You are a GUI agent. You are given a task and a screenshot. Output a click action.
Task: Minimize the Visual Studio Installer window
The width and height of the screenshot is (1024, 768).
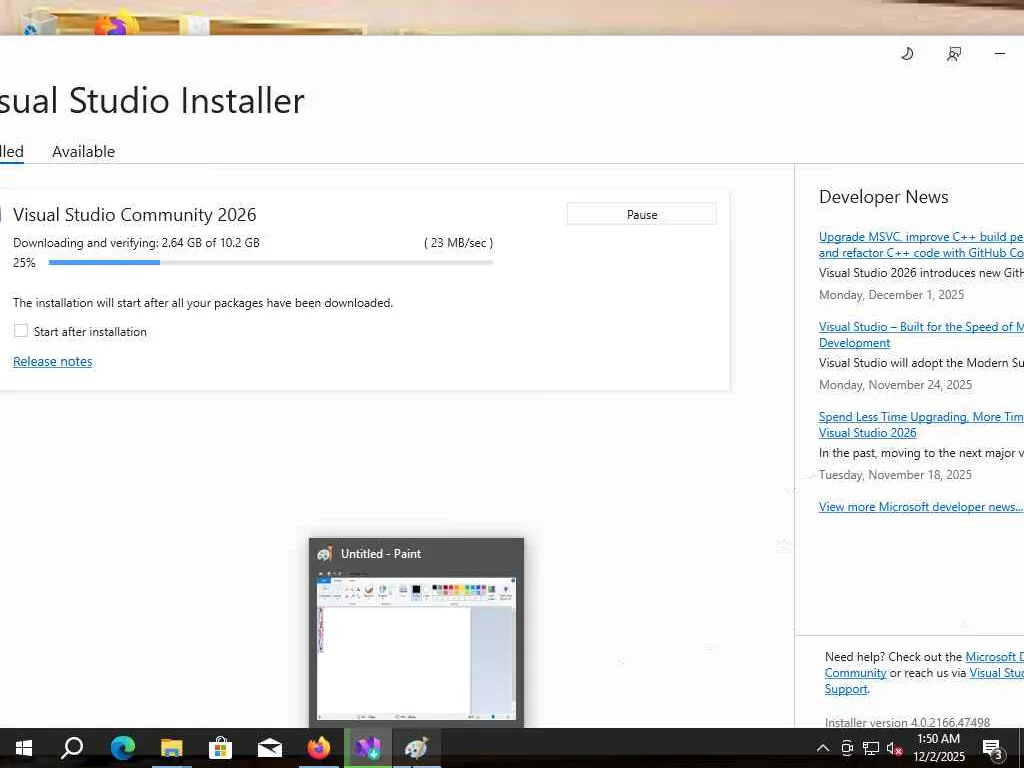(1000, 54)
